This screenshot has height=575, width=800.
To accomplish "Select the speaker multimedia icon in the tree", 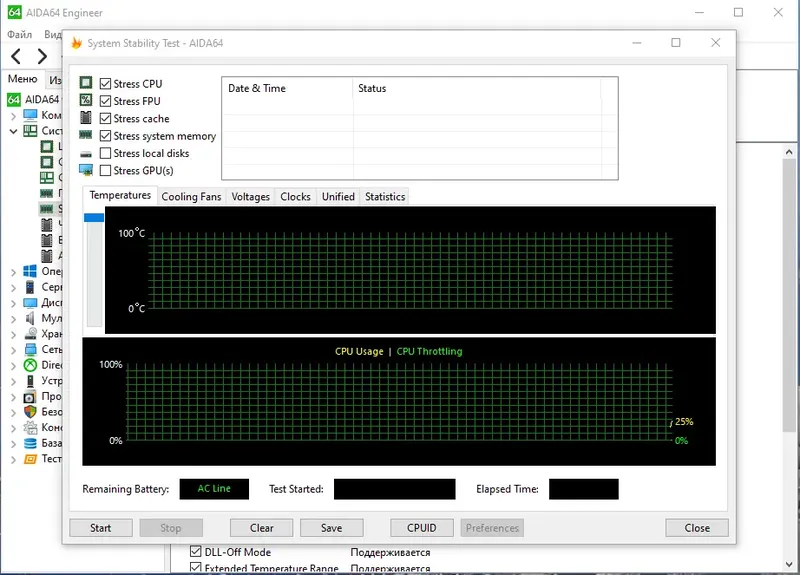I will 30,318.
